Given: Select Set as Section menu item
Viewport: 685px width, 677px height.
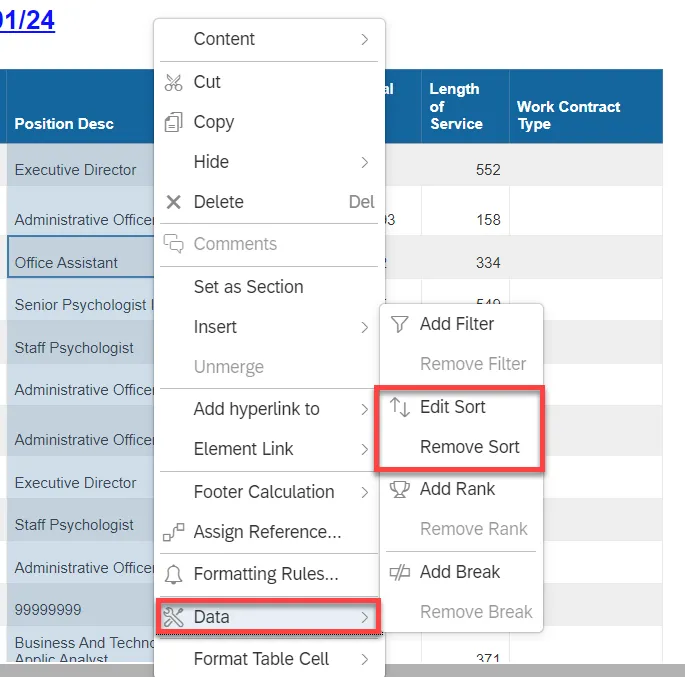Looking at the screenshot, I should [248, 287].
